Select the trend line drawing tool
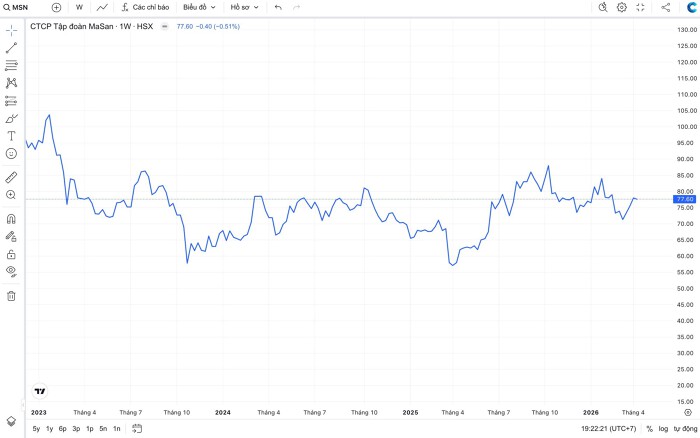This screenshot has height=438, width=700. pos(11,47)
